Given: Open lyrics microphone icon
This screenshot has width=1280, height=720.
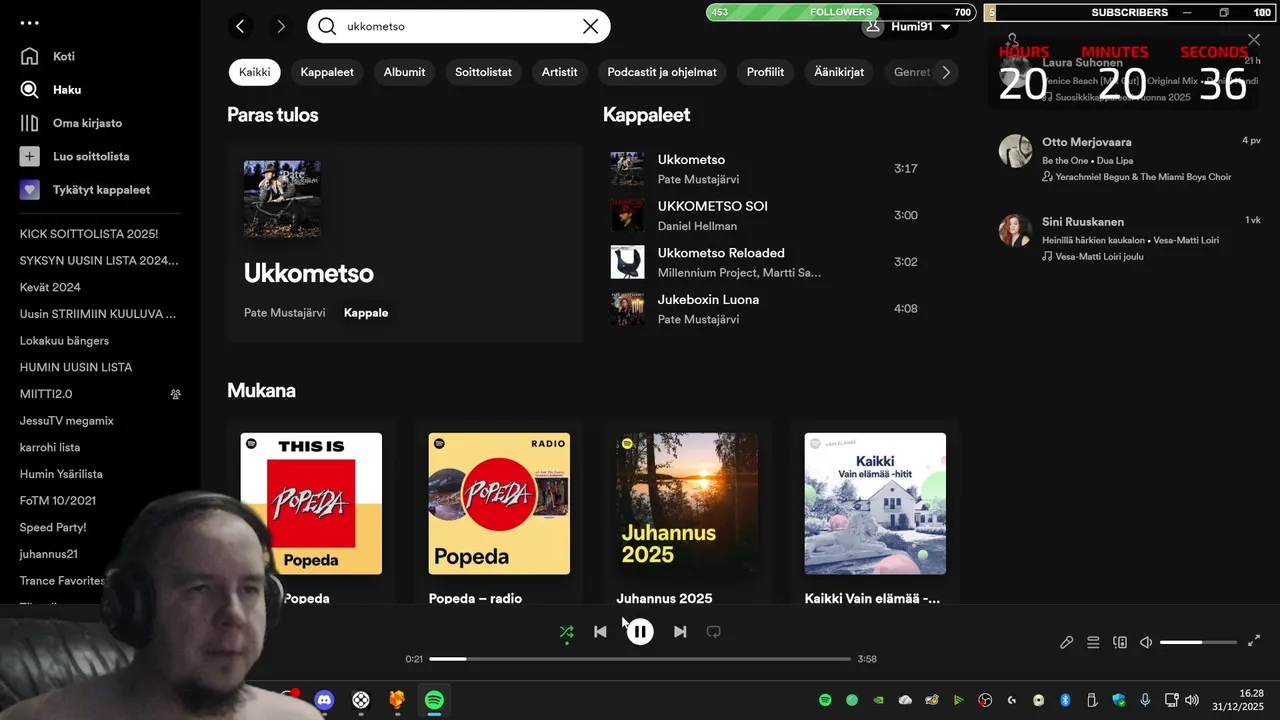Looking at the screenshot, I should pos(1067,642).
